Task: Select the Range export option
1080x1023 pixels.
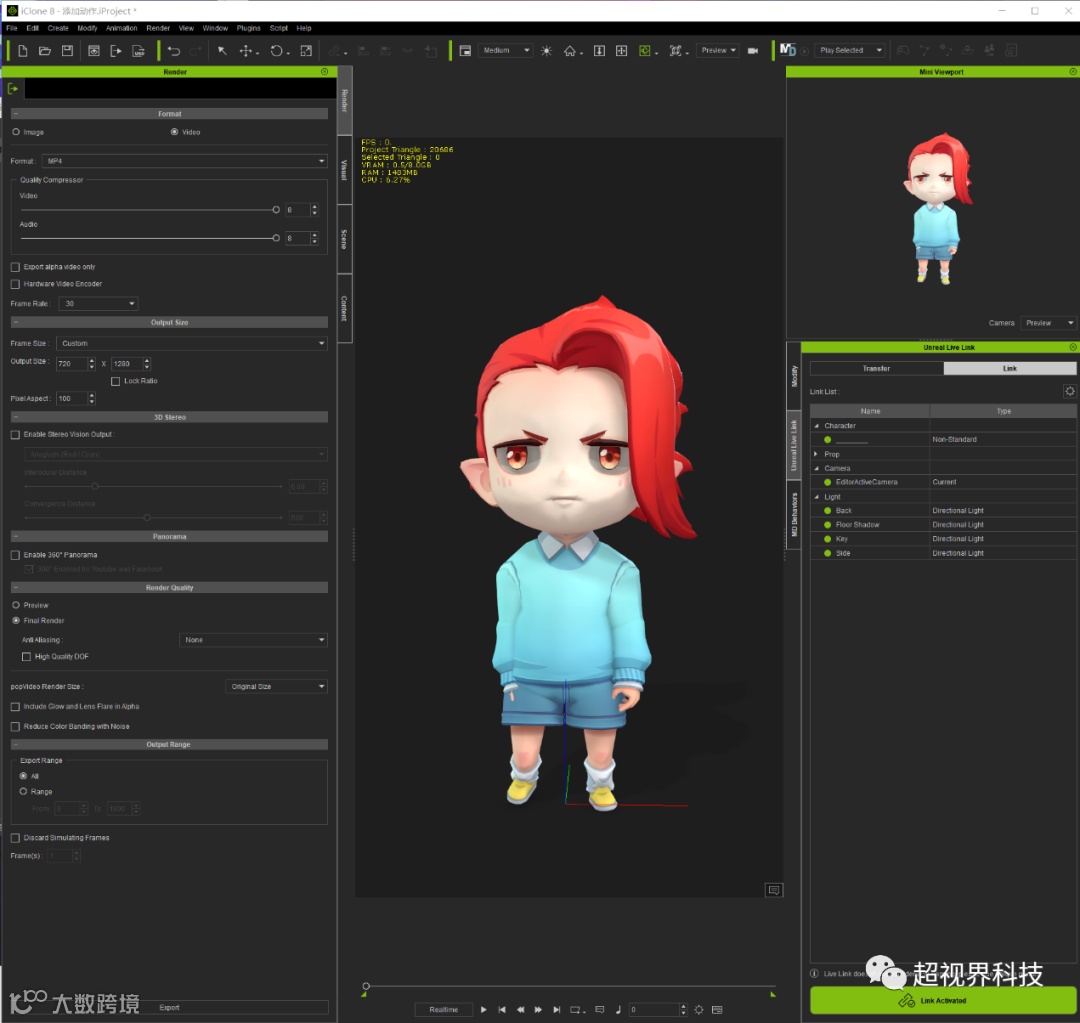Action: (23, 792)
